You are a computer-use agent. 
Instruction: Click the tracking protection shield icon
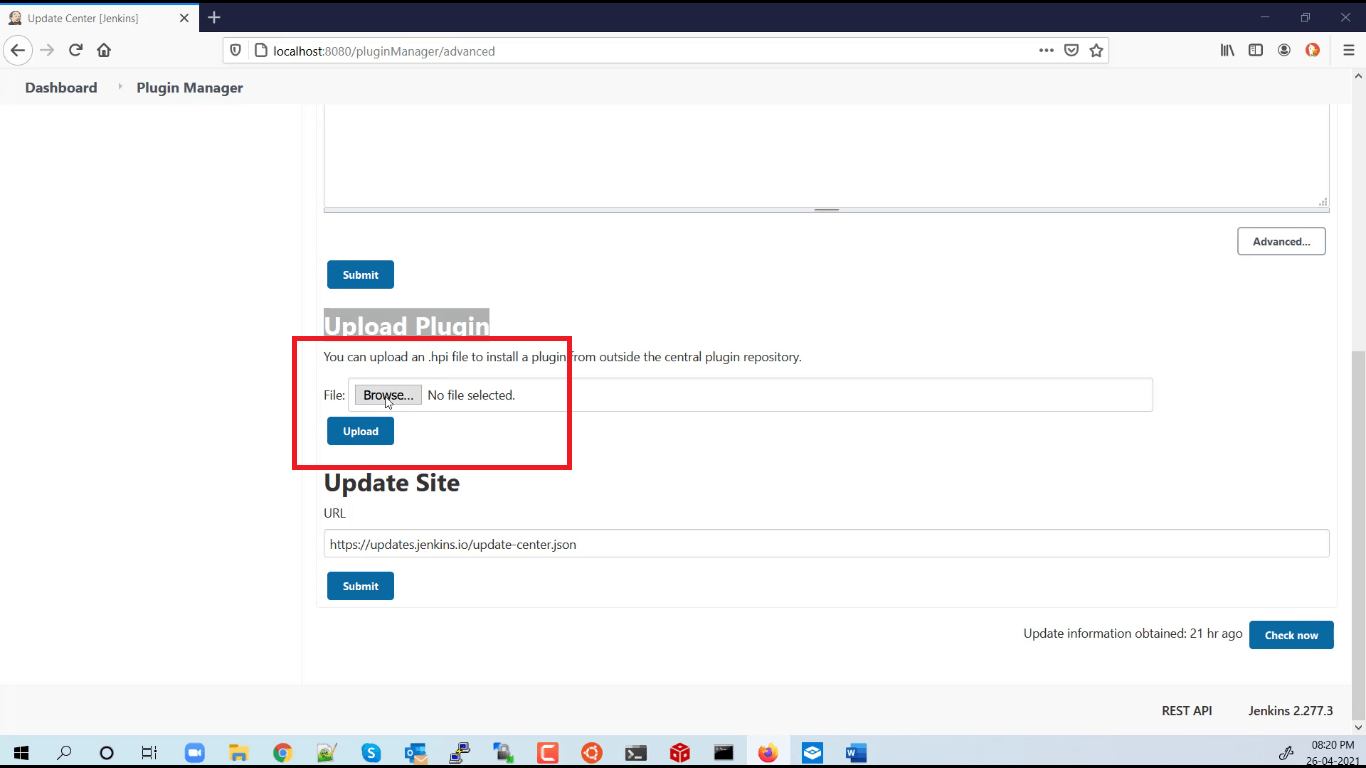click(235, 50)
